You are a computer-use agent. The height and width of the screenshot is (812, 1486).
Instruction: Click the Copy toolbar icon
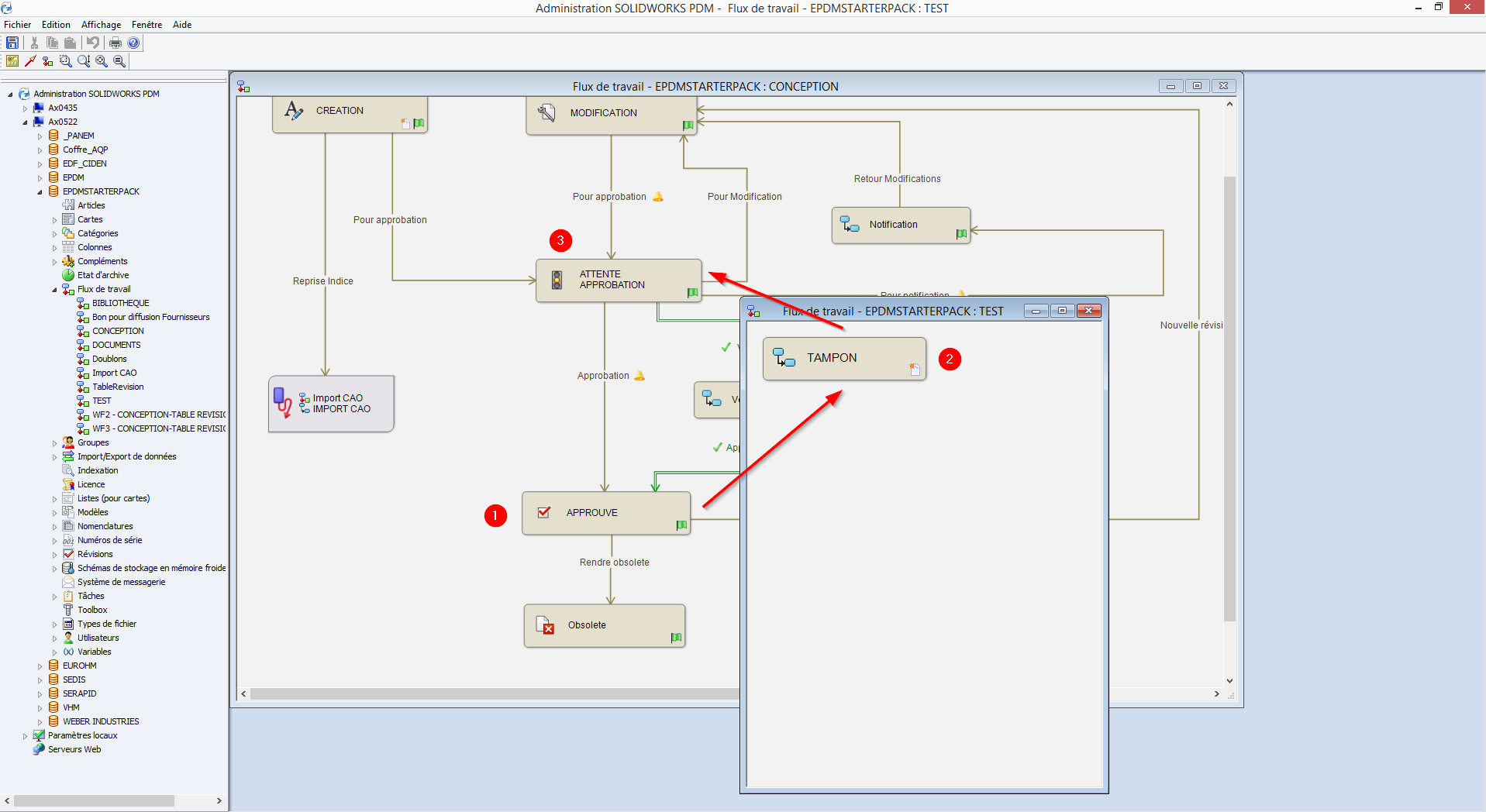[52, 43]
